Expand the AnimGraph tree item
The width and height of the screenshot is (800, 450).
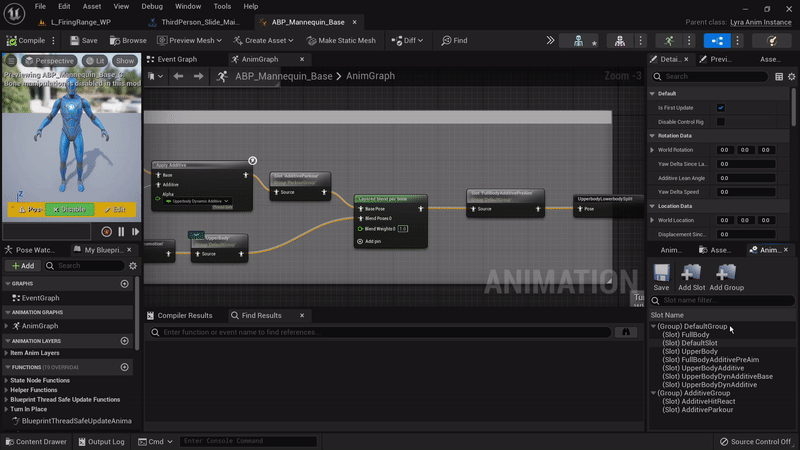6,326
